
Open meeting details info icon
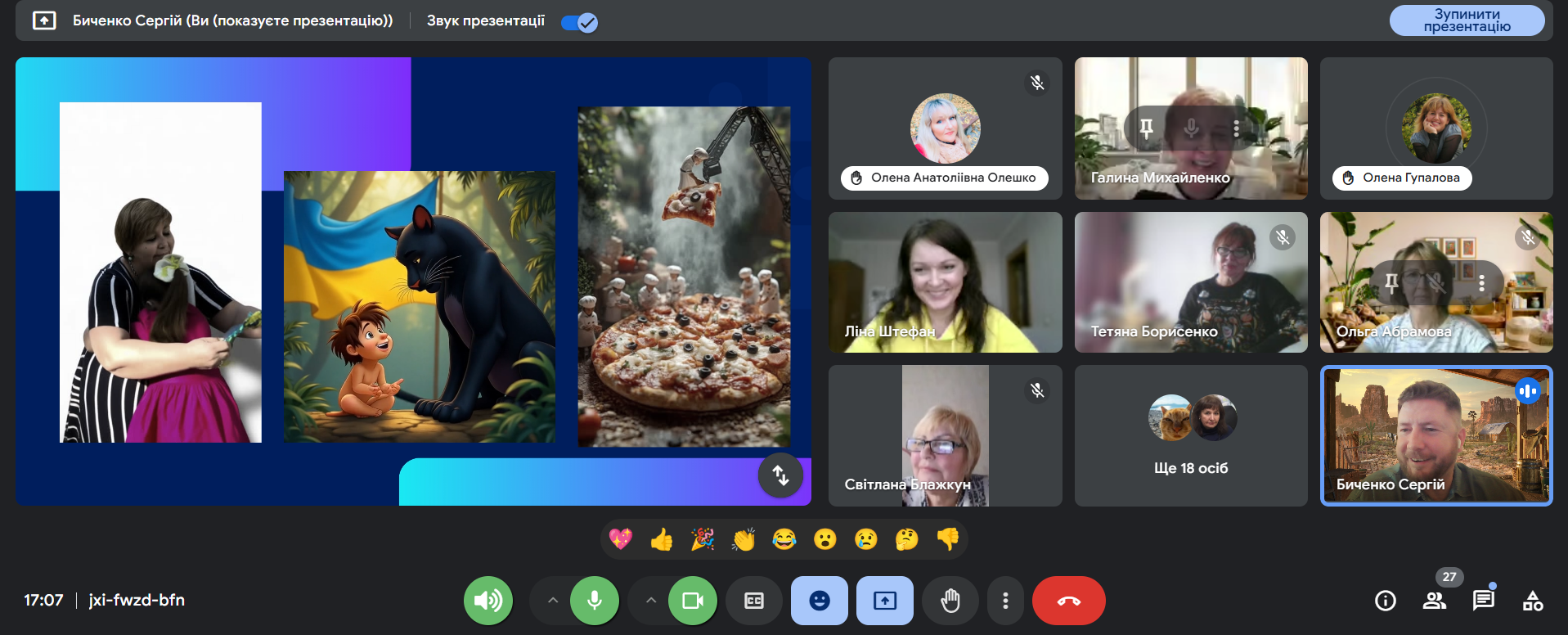(x=1385, y=601)
